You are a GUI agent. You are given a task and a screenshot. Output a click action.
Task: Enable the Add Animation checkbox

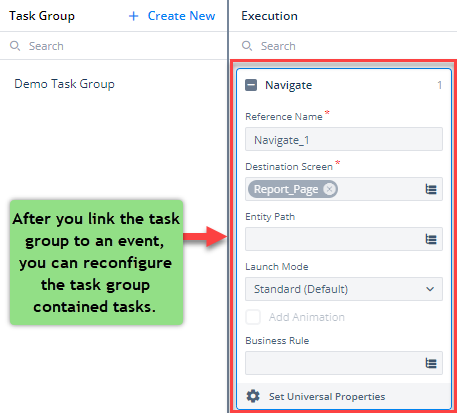click(x=253, y=317)
